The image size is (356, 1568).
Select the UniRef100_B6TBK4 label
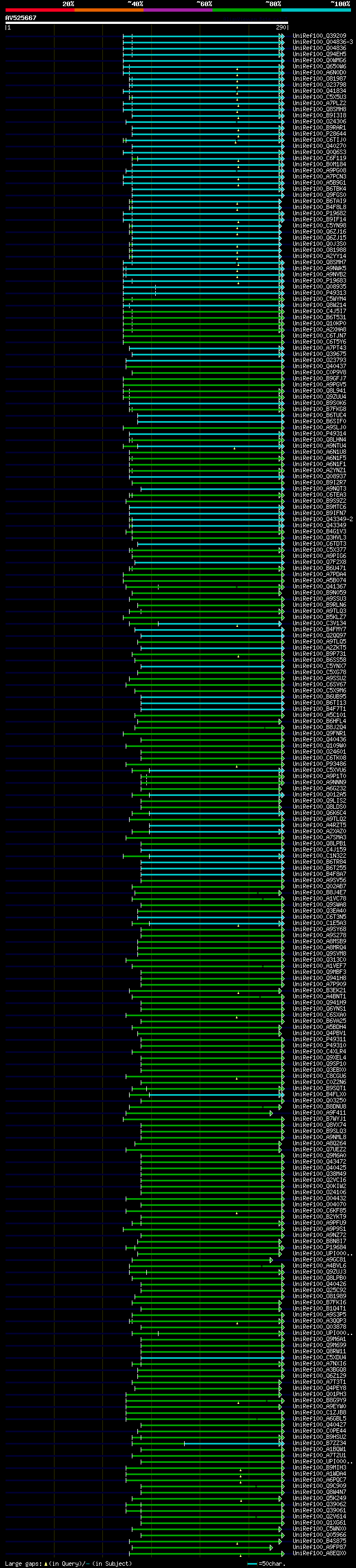(319, 189)
